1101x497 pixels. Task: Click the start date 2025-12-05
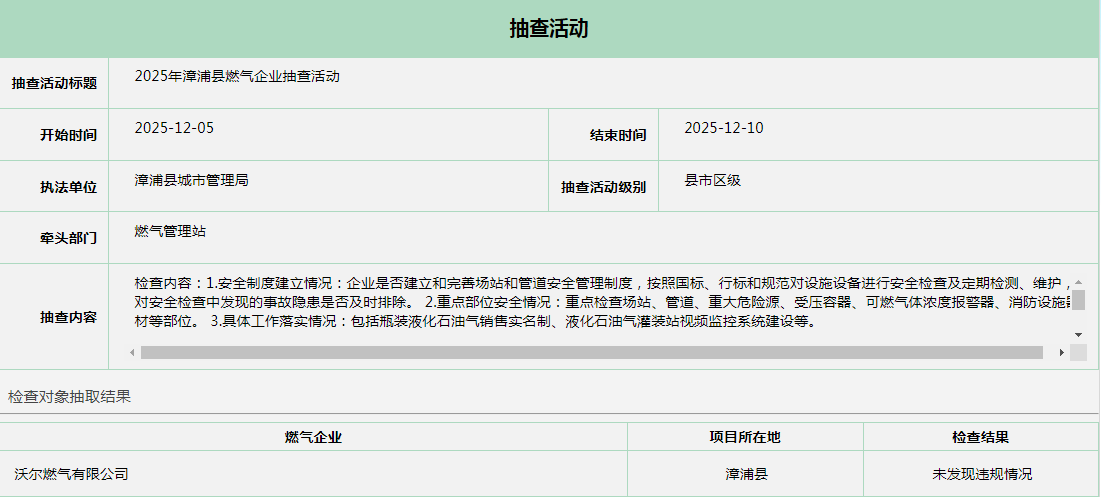click(x=174, y=128)
